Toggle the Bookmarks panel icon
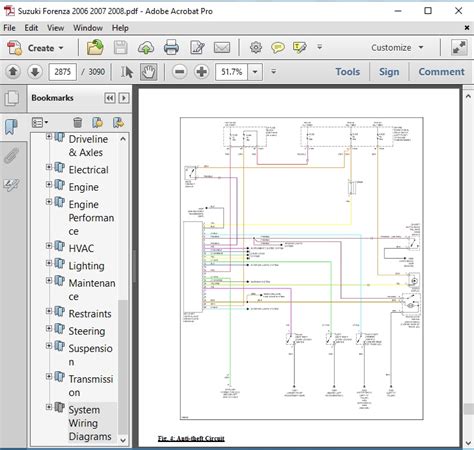 click(x=11, y=127)
